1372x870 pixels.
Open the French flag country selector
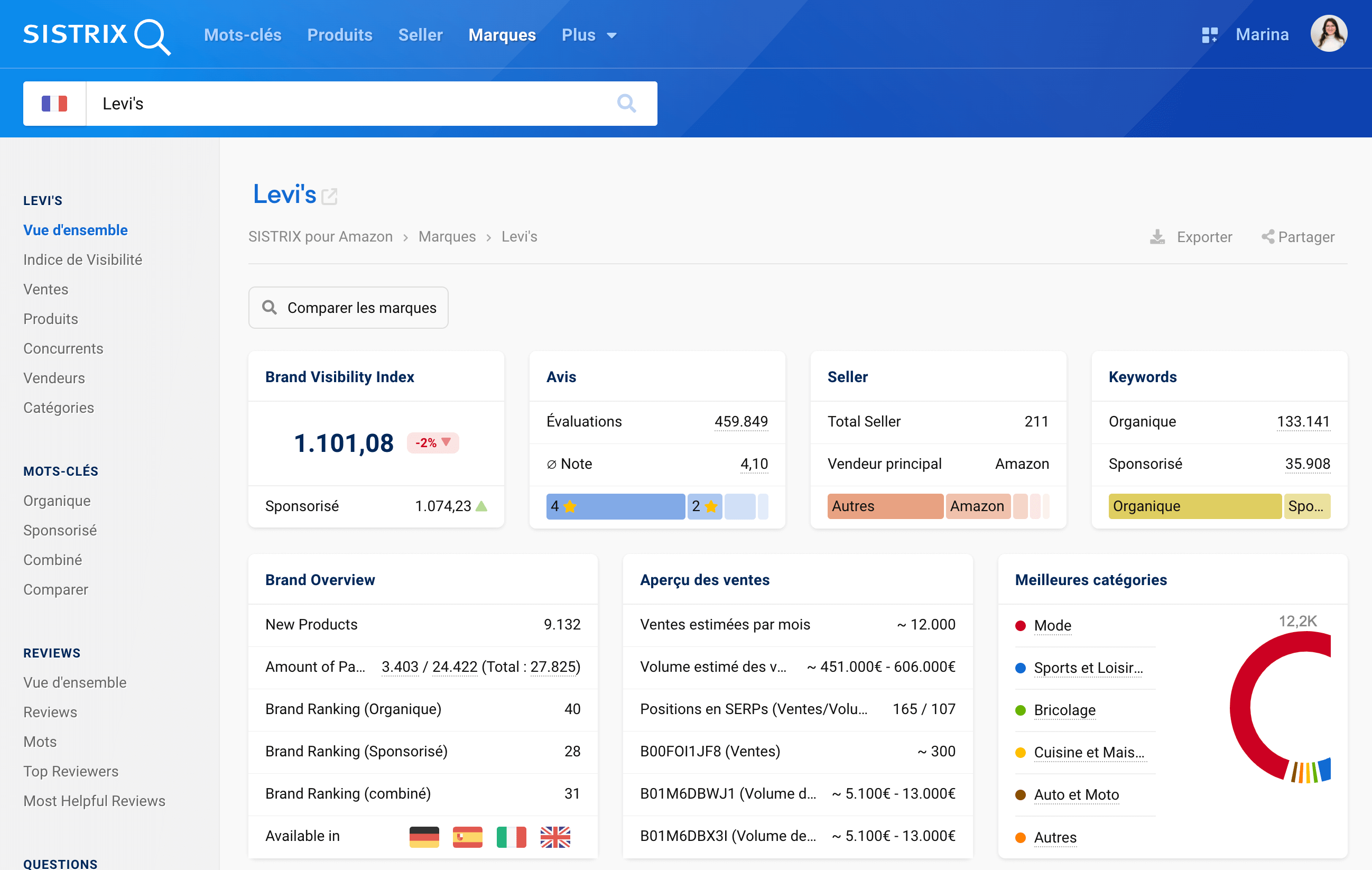[x=54, y=103]
